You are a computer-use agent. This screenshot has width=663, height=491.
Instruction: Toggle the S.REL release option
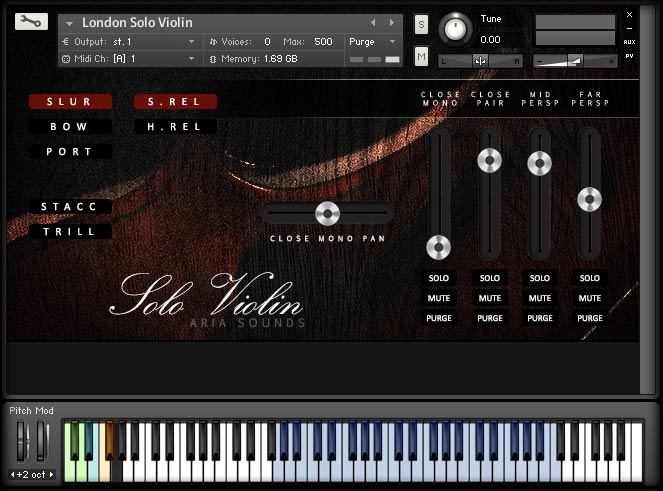click(175, 101)
